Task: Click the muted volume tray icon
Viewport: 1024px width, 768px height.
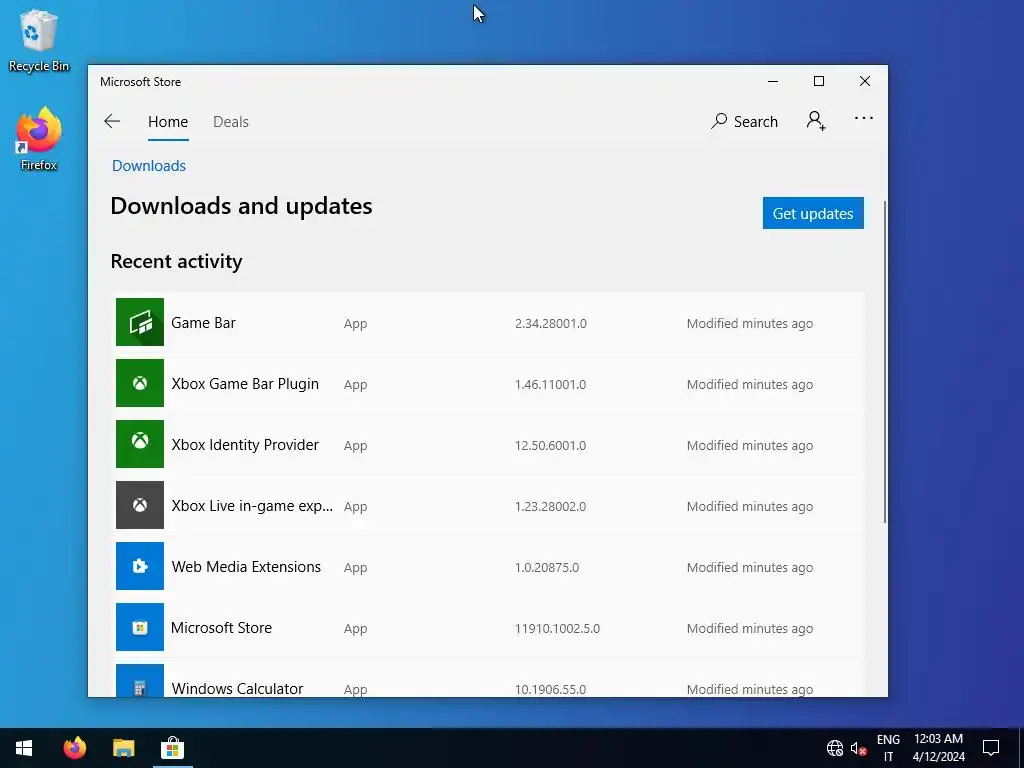Action: click(x=858, y=748)
